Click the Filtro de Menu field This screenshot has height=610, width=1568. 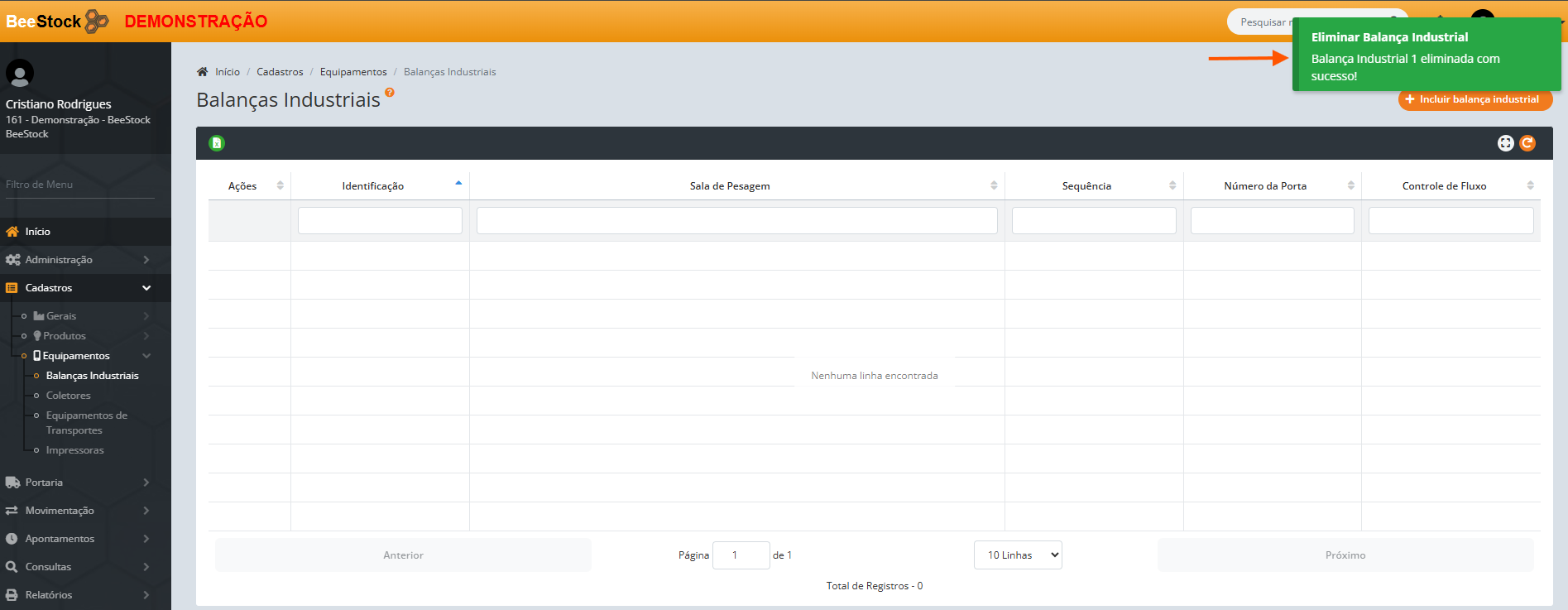(79, 185)
